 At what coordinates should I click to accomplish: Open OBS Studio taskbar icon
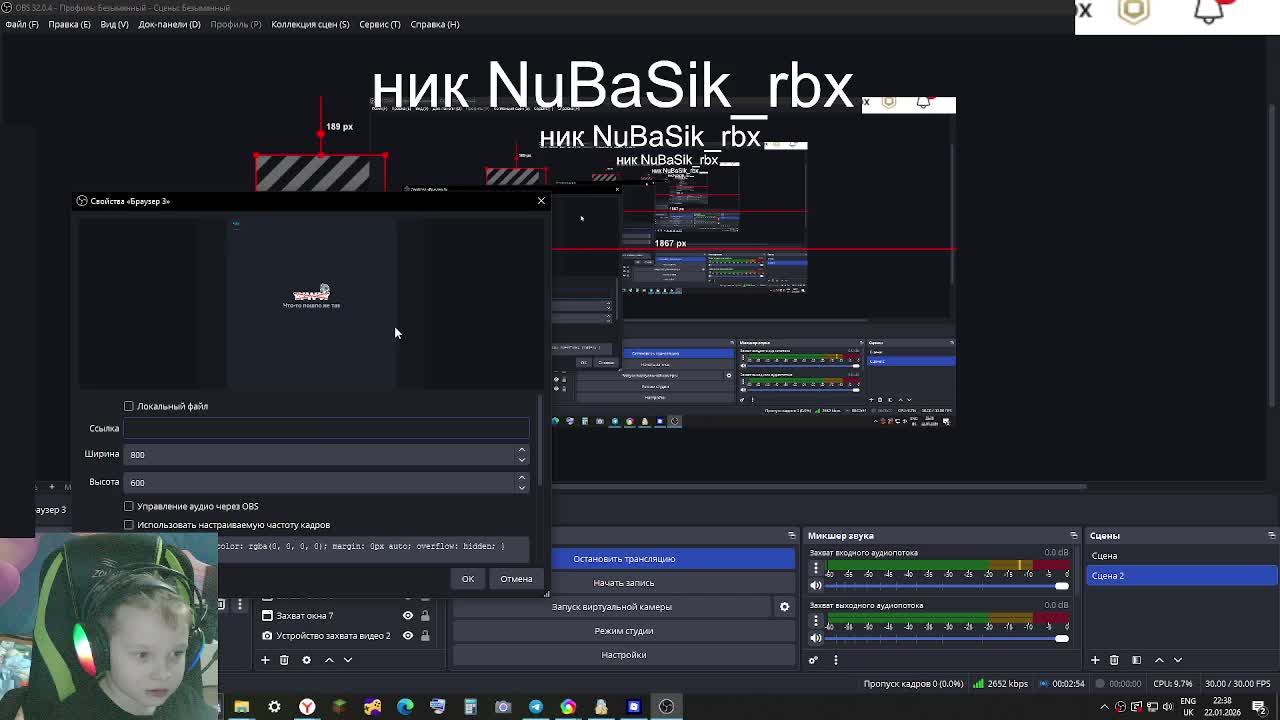pos(666,707)
